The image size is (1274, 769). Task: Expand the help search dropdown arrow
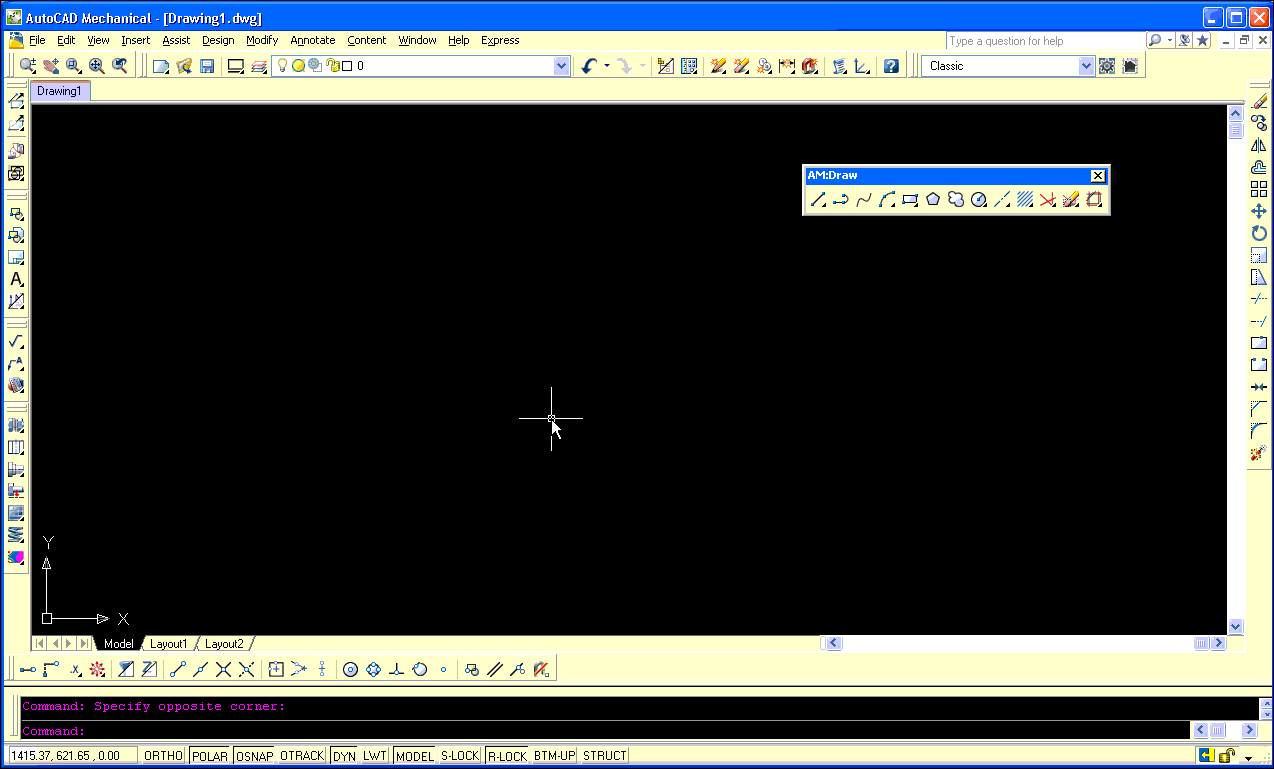tap(1170, 41)
